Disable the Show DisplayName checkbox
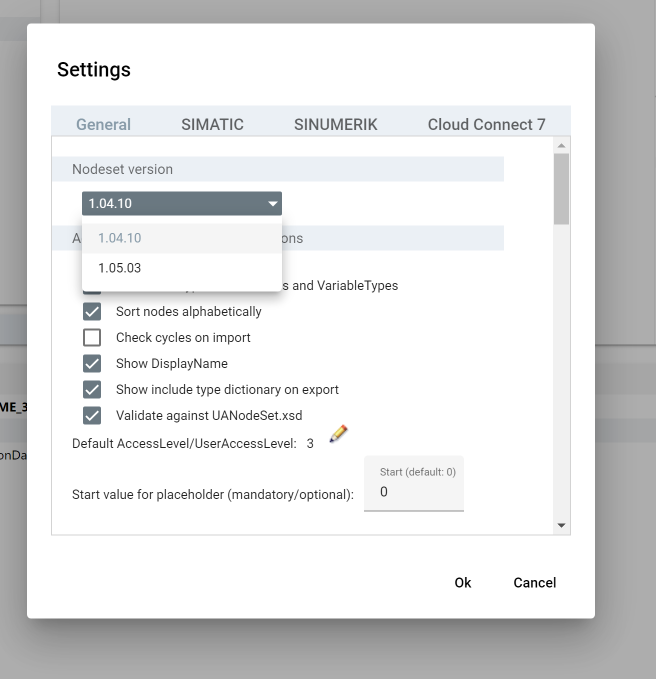 pyautogui.click(x=92, y=364)
